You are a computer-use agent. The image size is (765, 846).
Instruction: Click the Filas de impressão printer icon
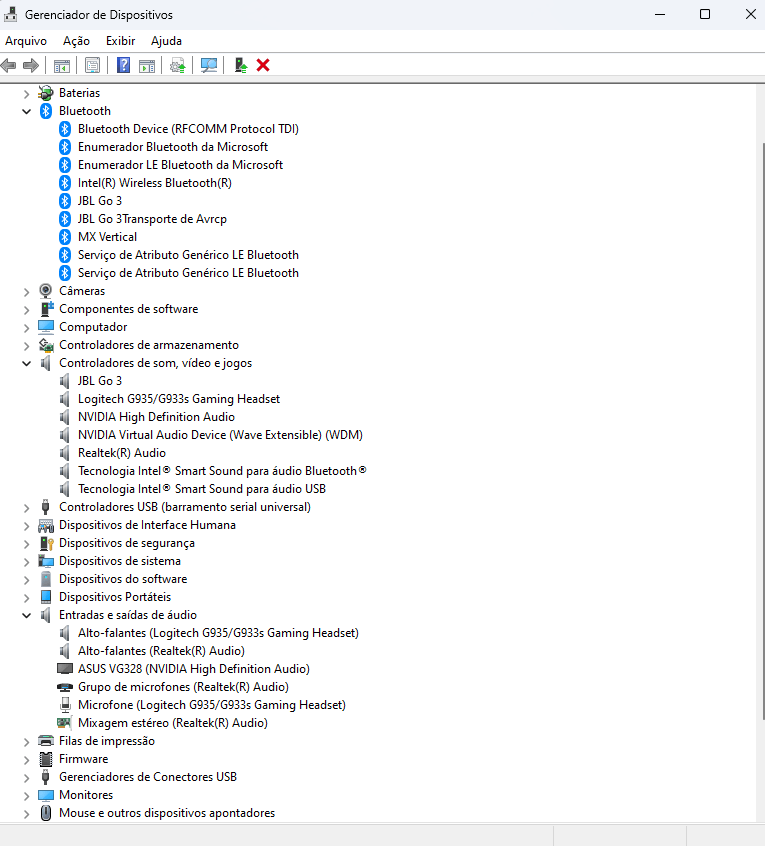pos(46,741)
